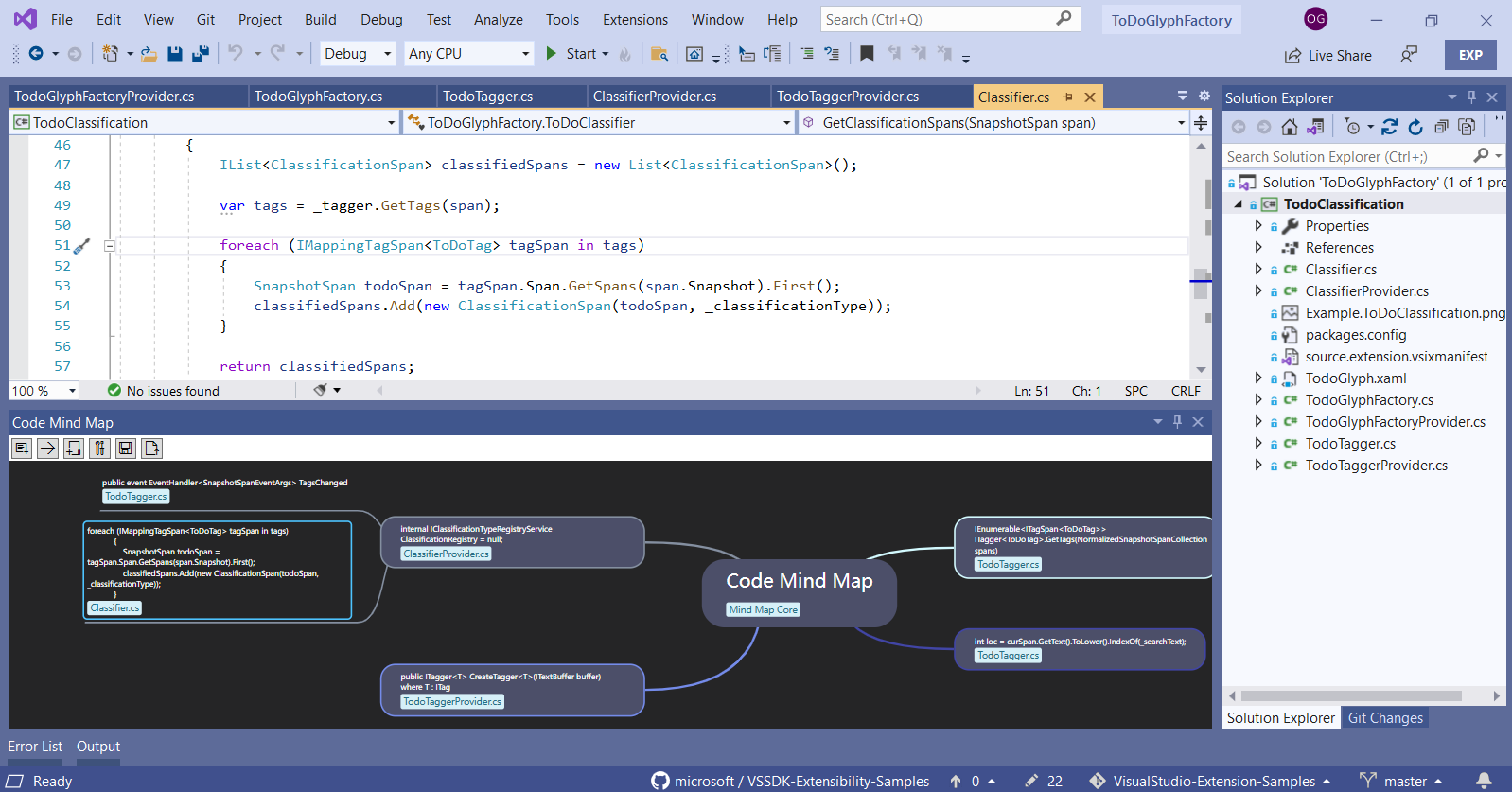Click the Live Share button

(x=1328, y=56)
